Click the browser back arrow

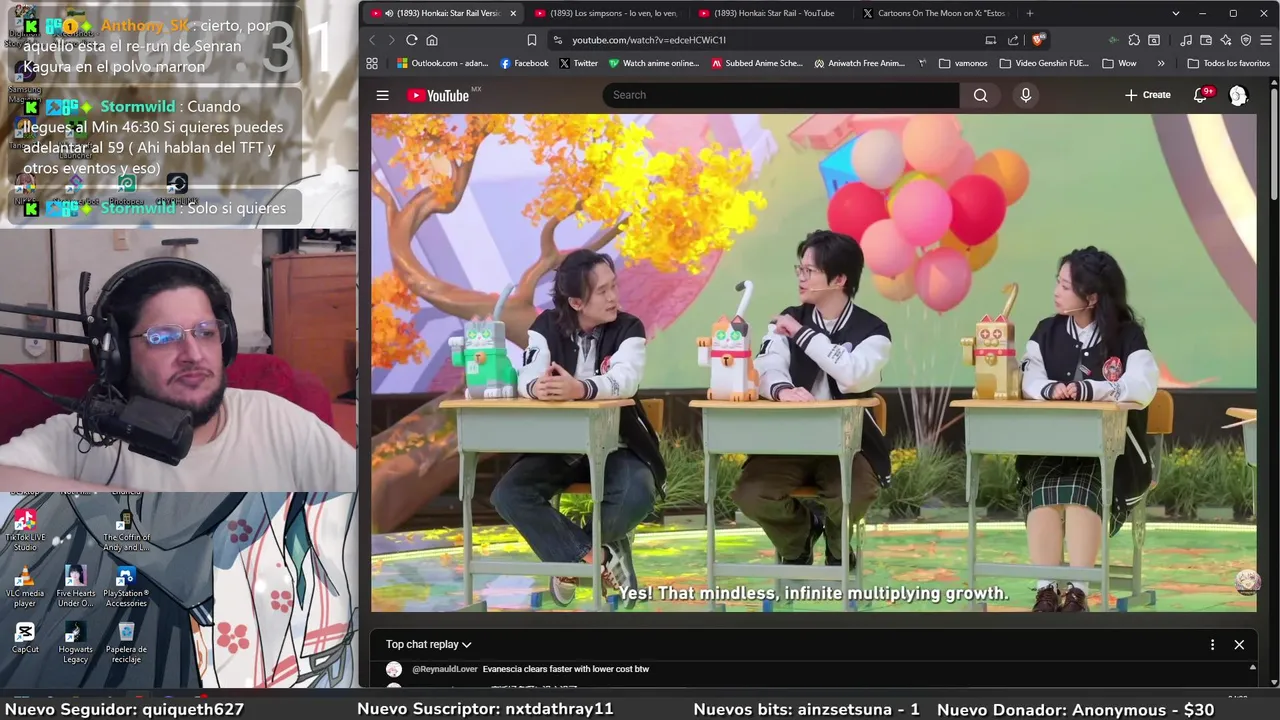click(x=372, y=40)
